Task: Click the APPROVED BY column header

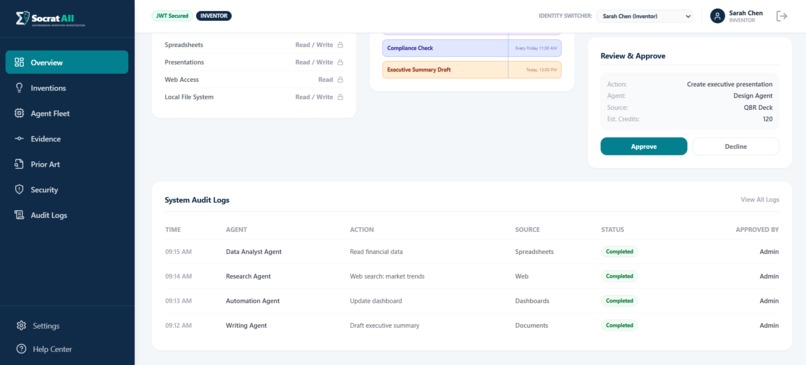Action: [757, 229]
